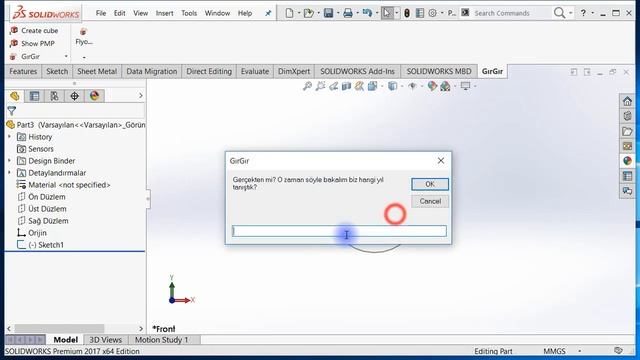Open SOLIDWORKS Resources home icon in task pane
This screenshot has height=360, width=640.
coord(627,101)
